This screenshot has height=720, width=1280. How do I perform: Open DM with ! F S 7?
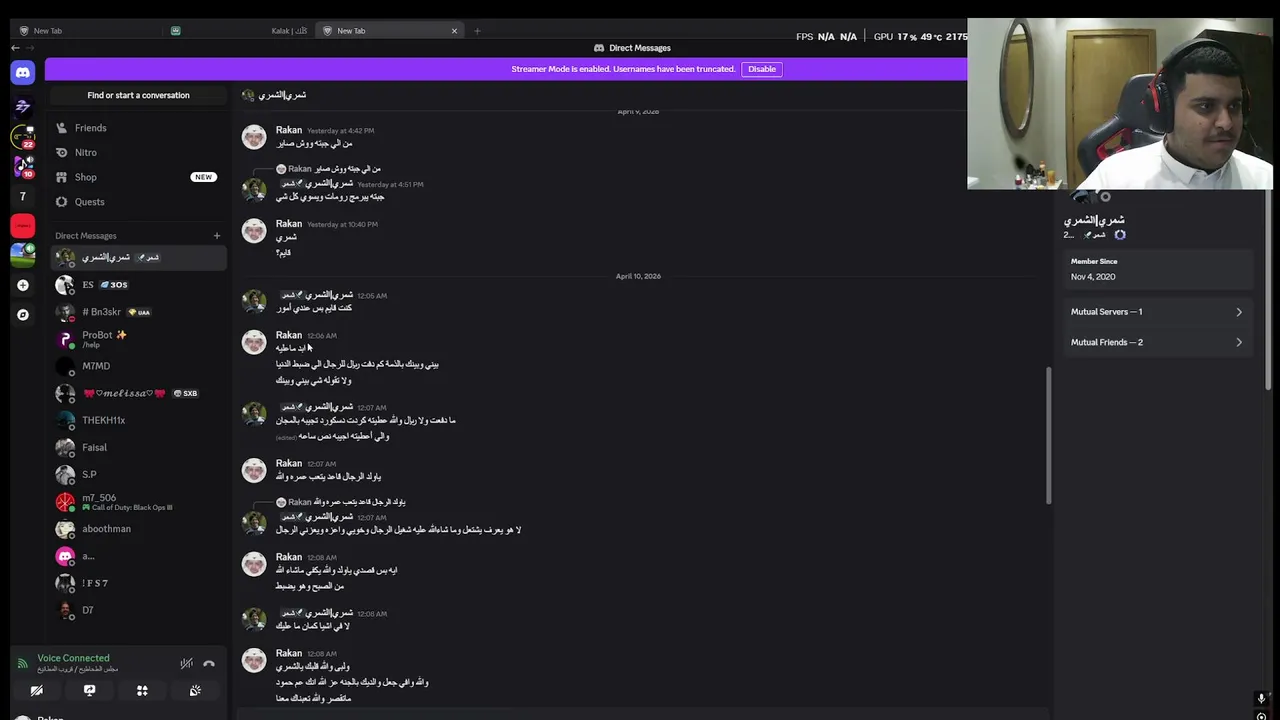tap(138, 583)
